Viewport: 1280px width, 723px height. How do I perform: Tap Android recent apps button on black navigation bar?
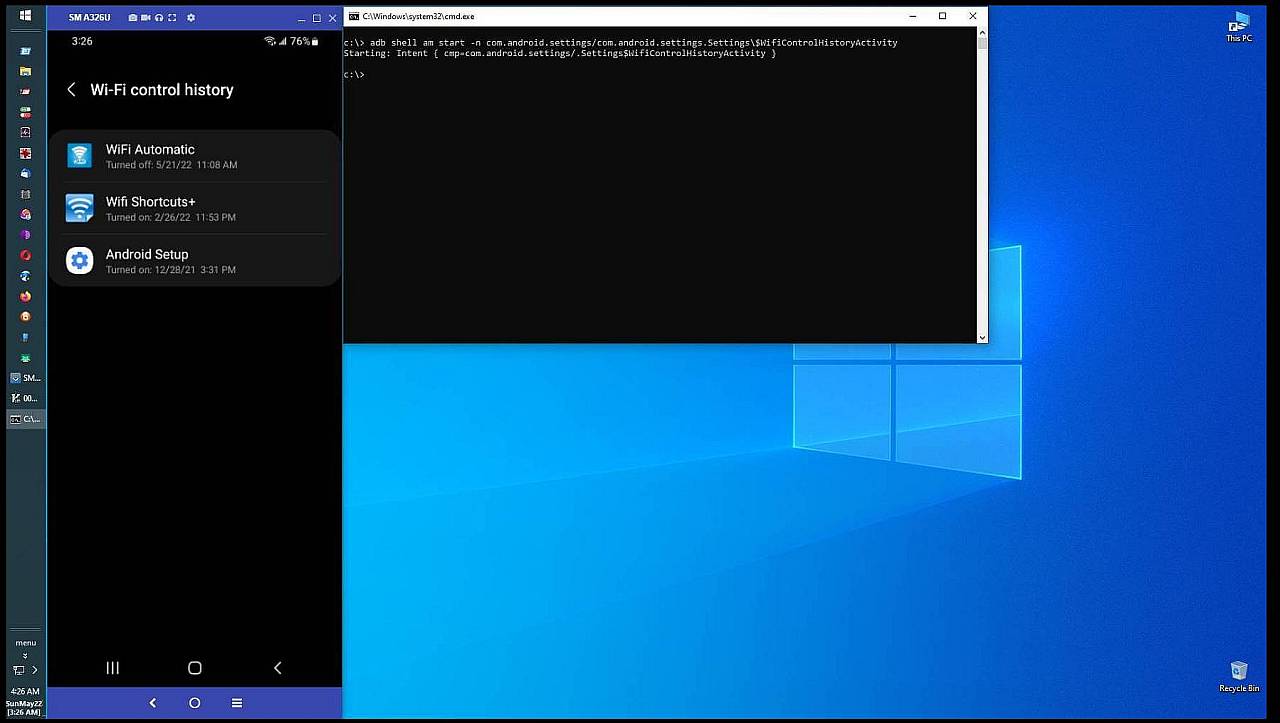click(113, 668)
